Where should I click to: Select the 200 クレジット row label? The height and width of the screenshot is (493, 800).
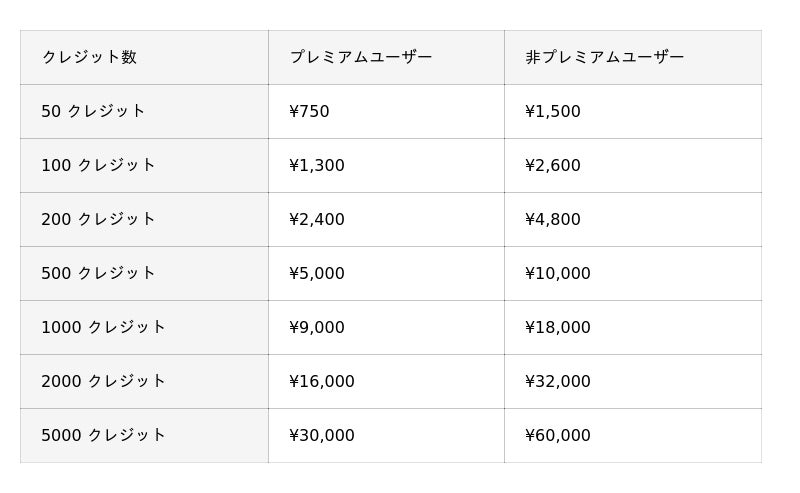pyautogui.click(x=98, y=219)
